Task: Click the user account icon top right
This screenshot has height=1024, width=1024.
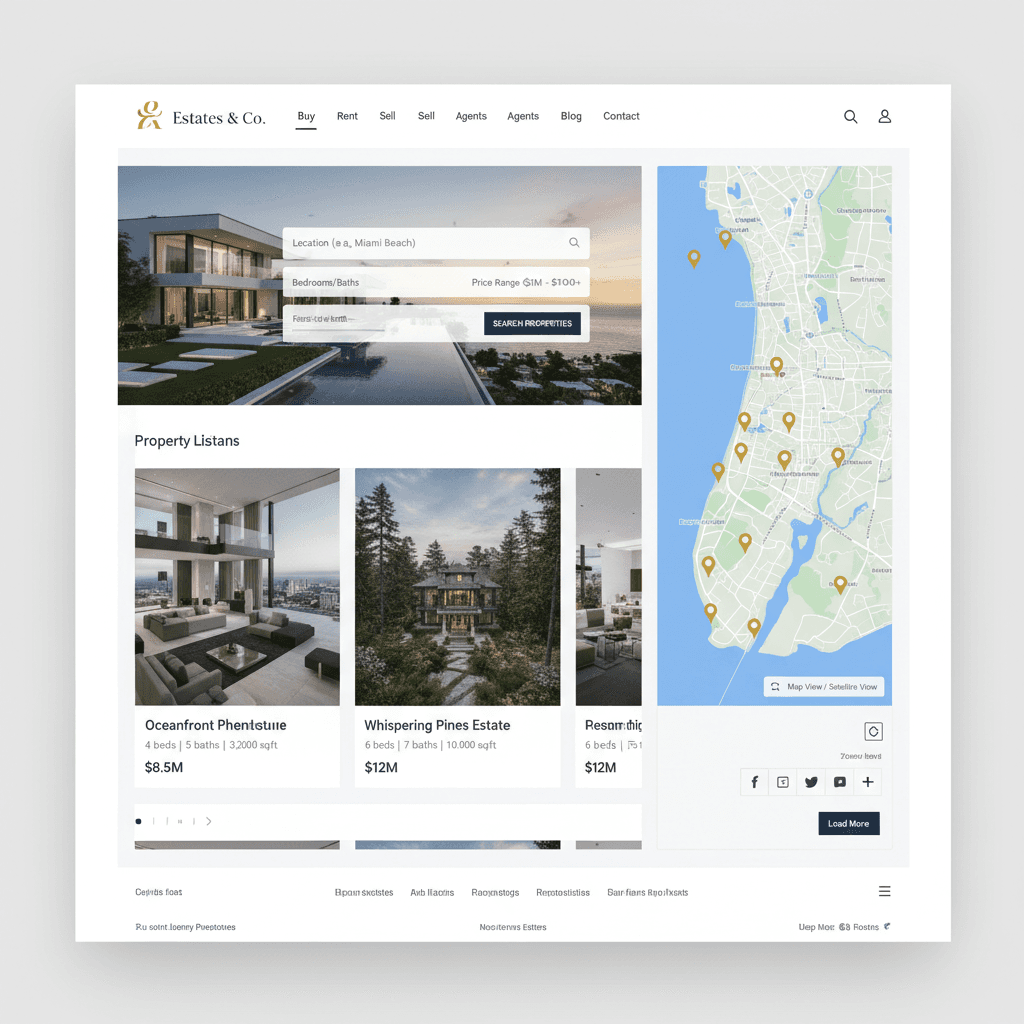Action: (x=884, y=117)
